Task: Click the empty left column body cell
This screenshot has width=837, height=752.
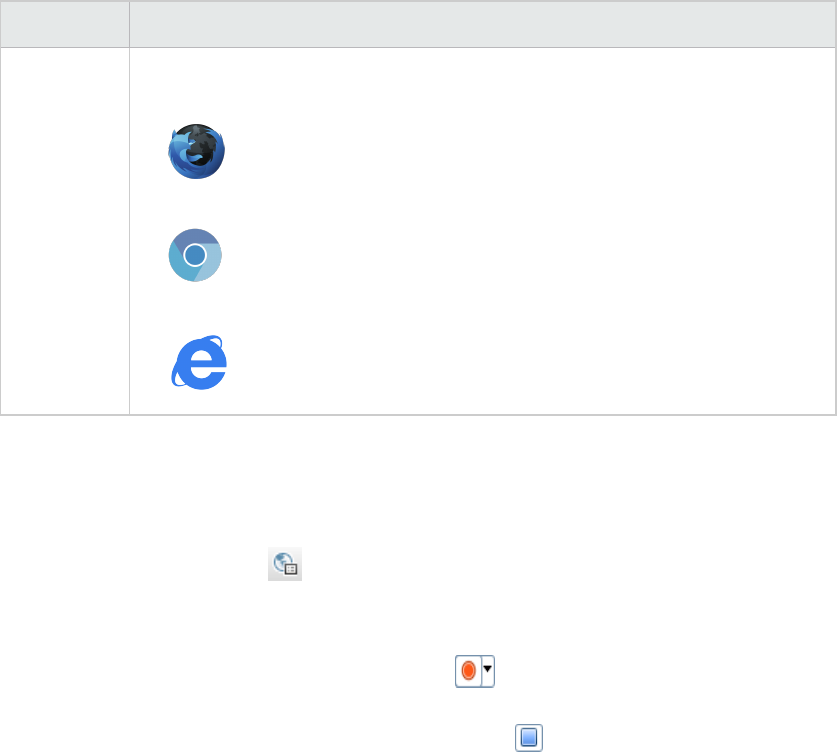Action: click(x=65, y=231)
